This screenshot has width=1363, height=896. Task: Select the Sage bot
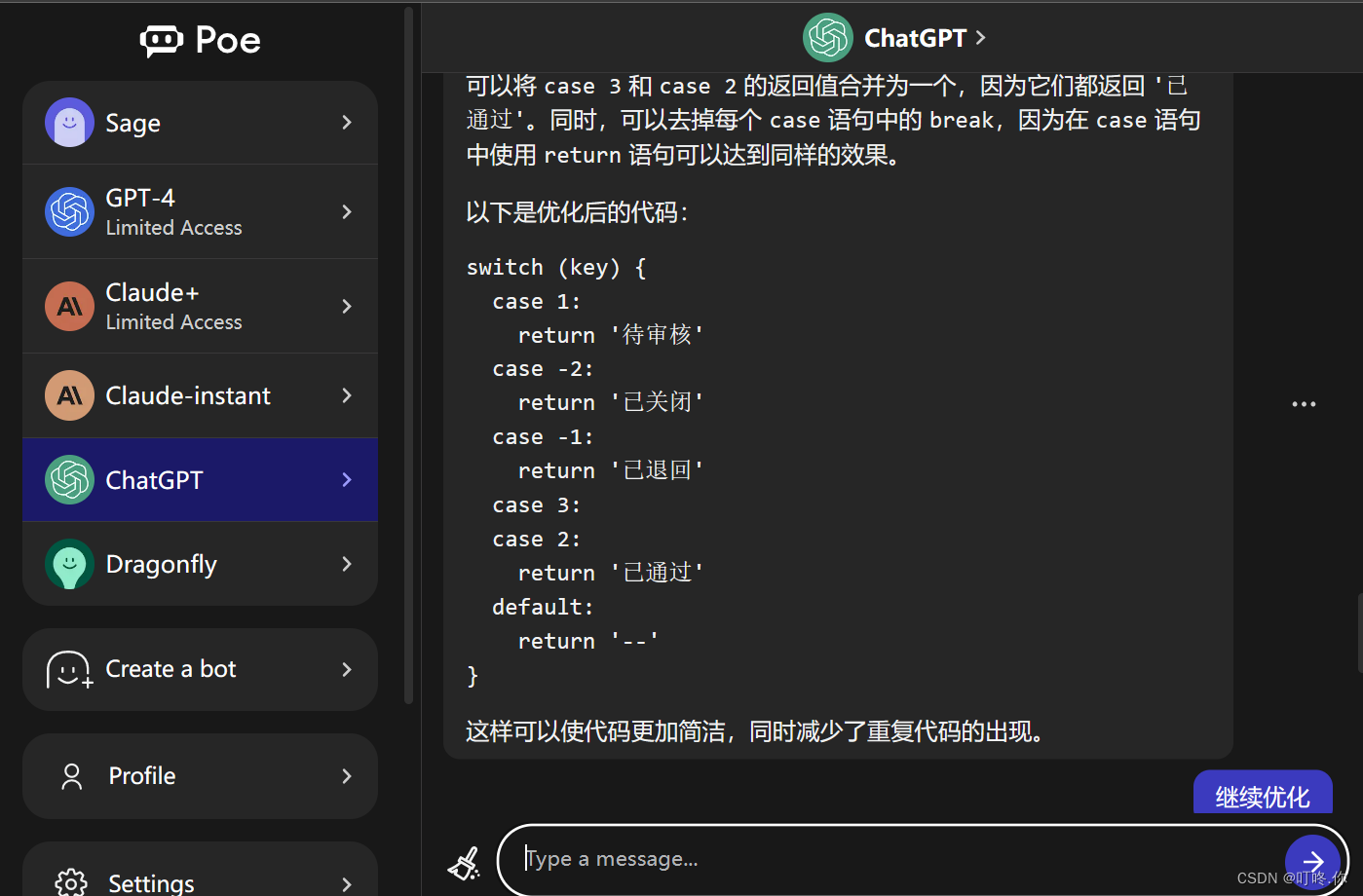click(200, 123)
